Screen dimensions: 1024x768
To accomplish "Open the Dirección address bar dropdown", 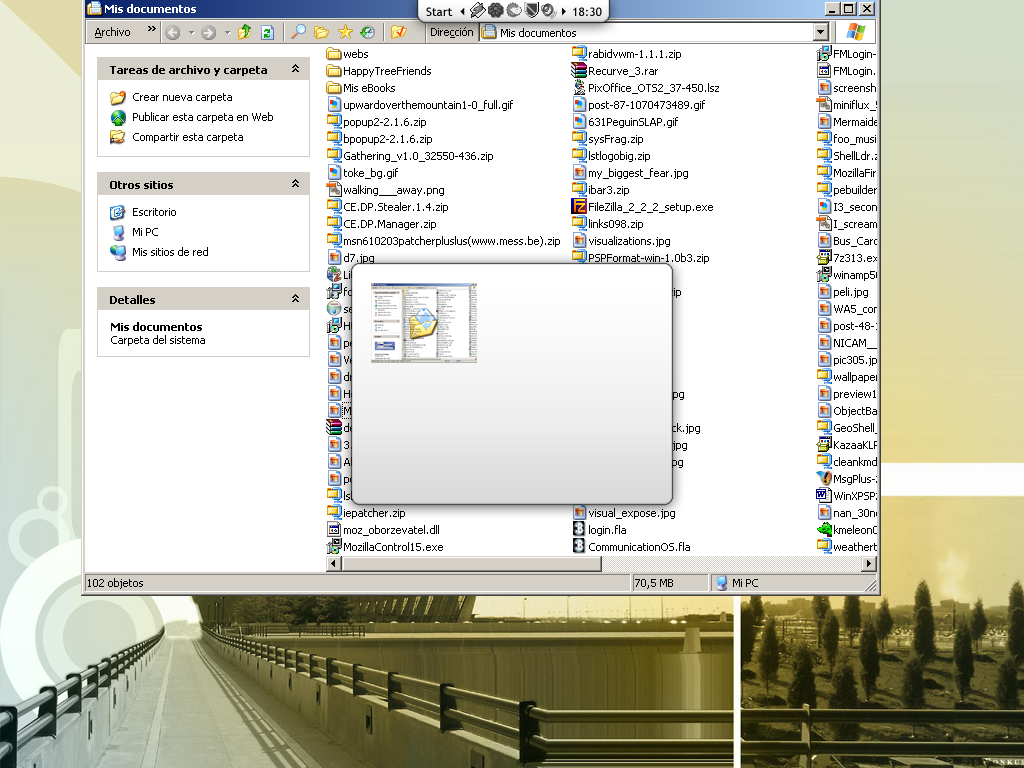I will pos(821,32).
